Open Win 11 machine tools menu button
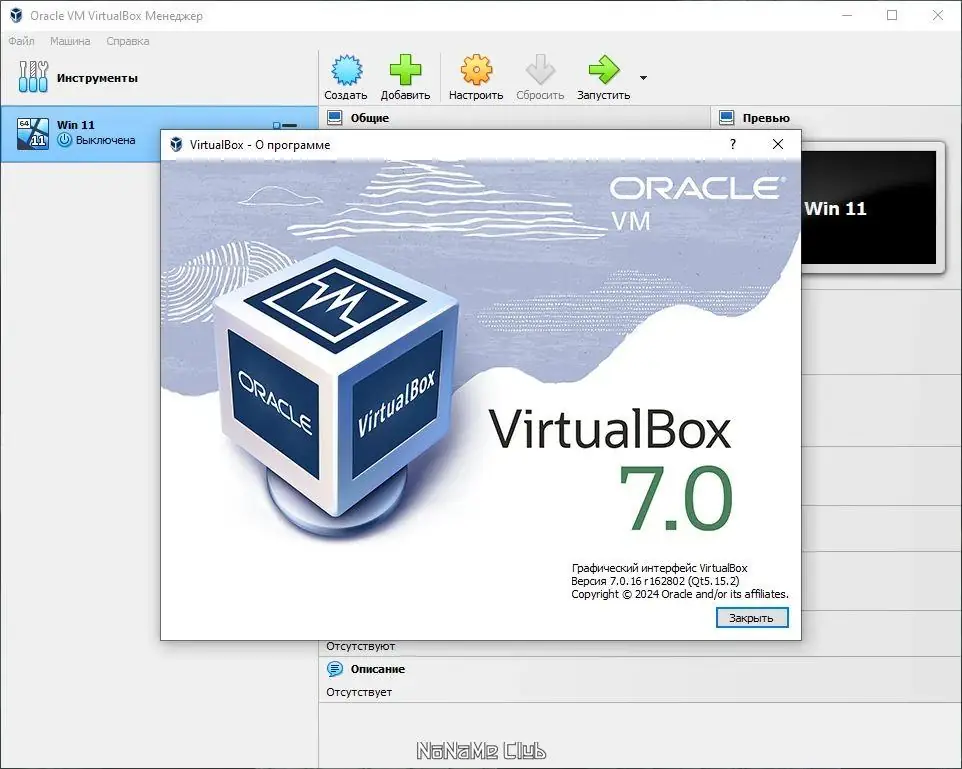Screen dimensions: 962x769 [285, 125]
